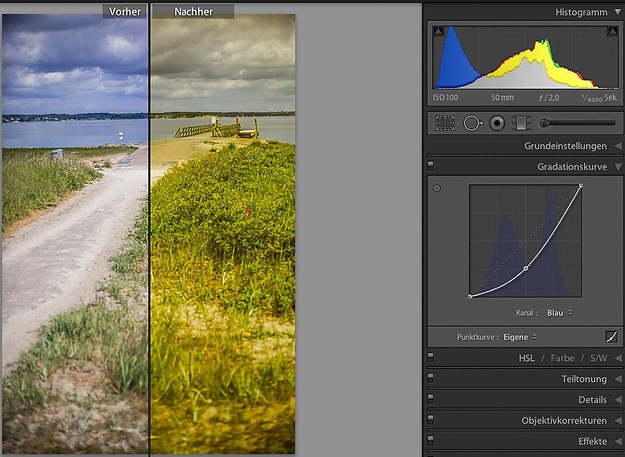
Task: Switch to the S/W tab
Action: (x=598, y=358)
